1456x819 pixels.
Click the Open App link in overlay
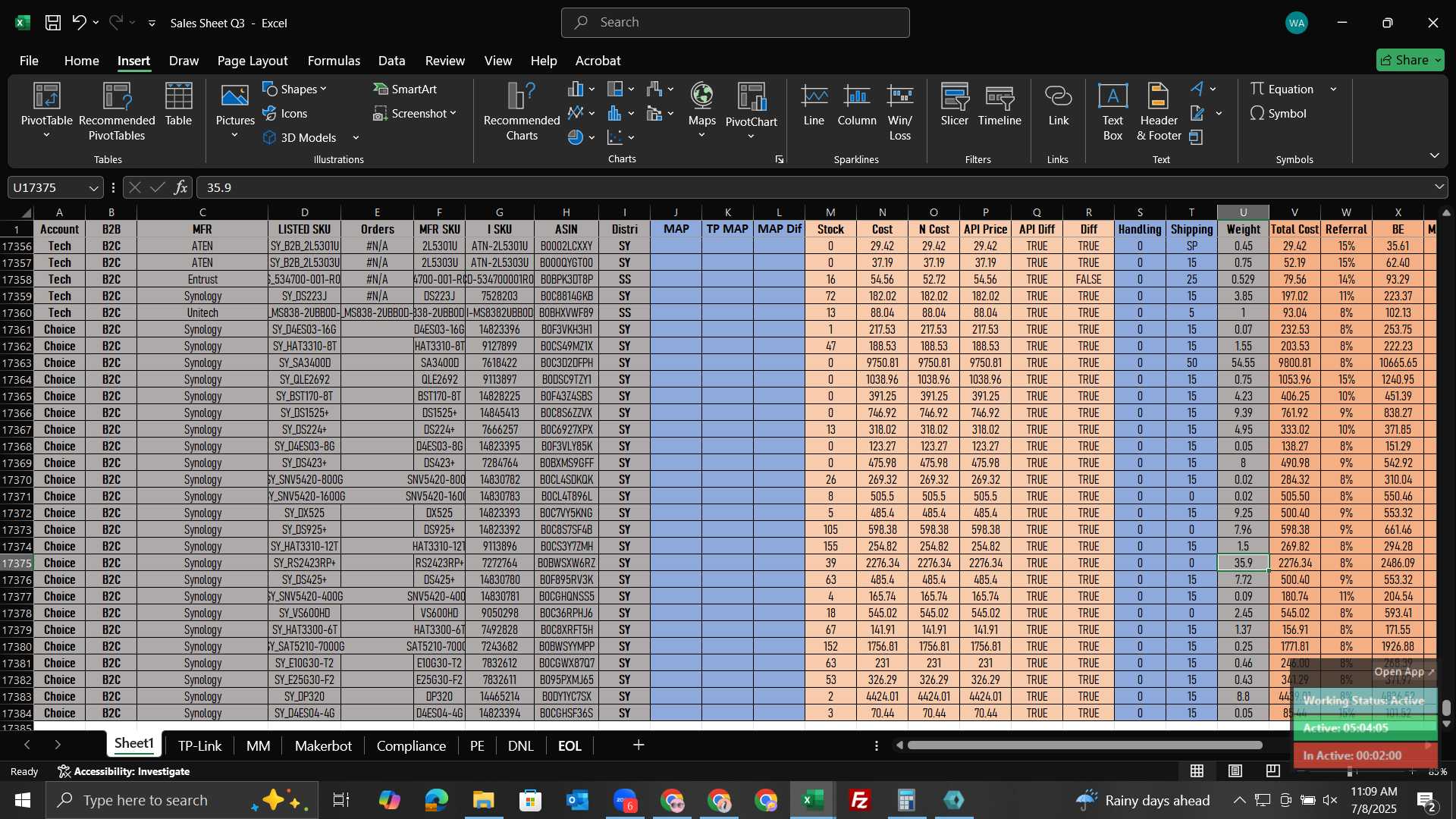[1404, 671]
